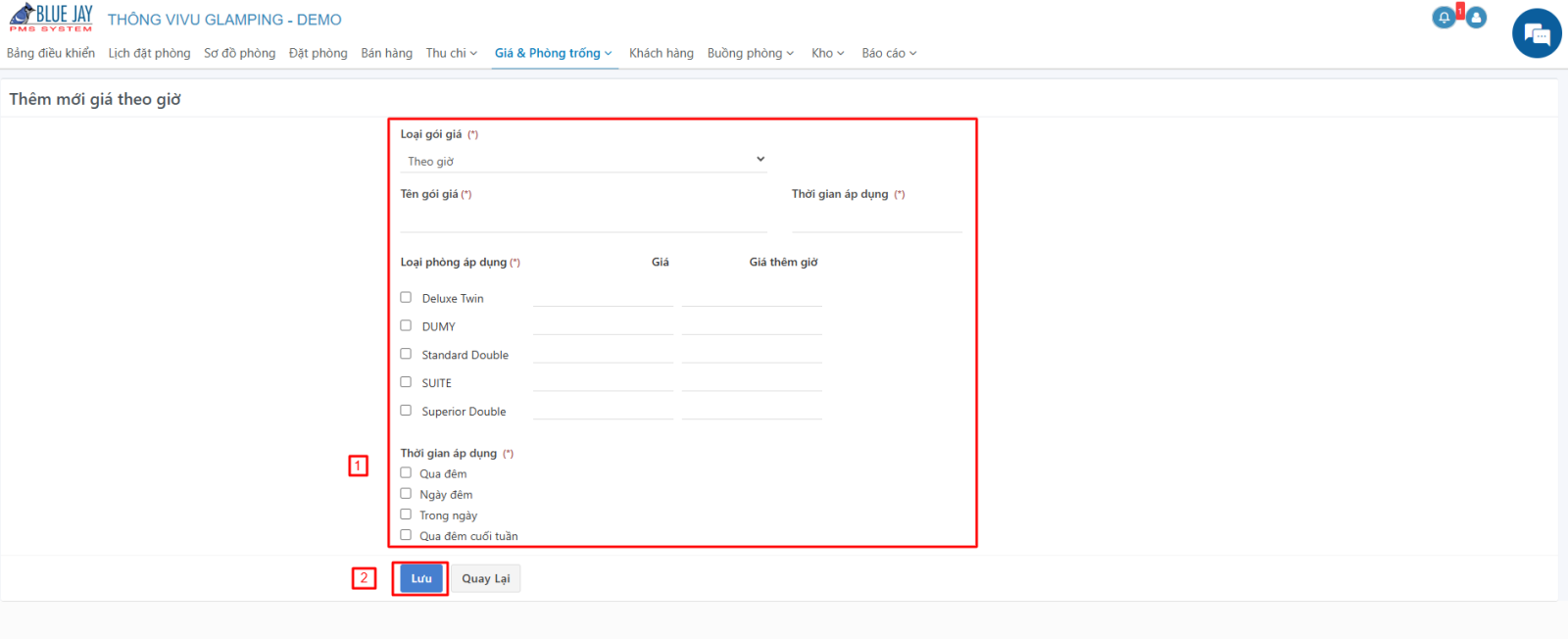
Task: Click Superior Double Giá field
Action: point(603,410)
